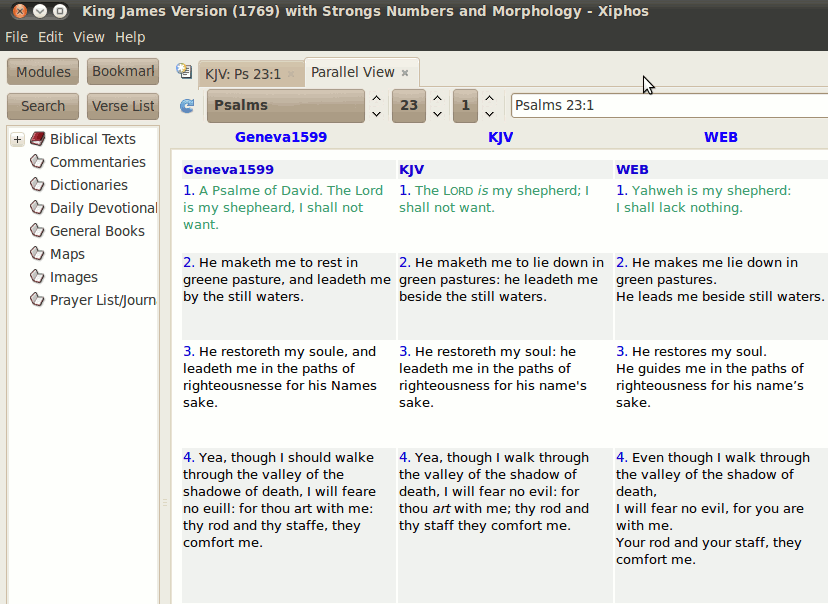Screen dimensions: 828x604
Task: Open the Verse List pane
Action: pyautogui.click(x=123, y=106)
